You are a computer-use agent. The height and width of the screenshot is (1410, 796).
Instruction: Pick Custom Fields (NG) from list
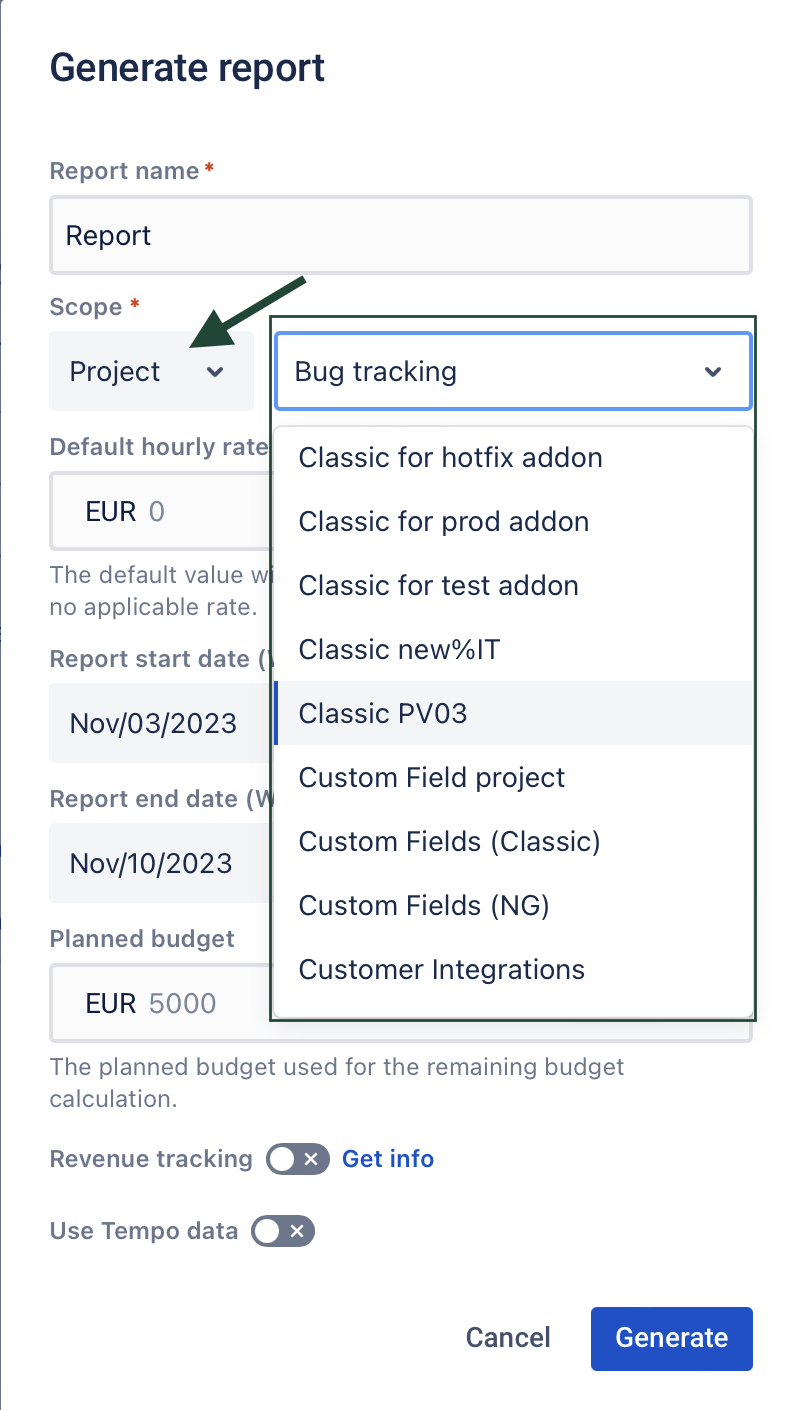coord(424,906)
